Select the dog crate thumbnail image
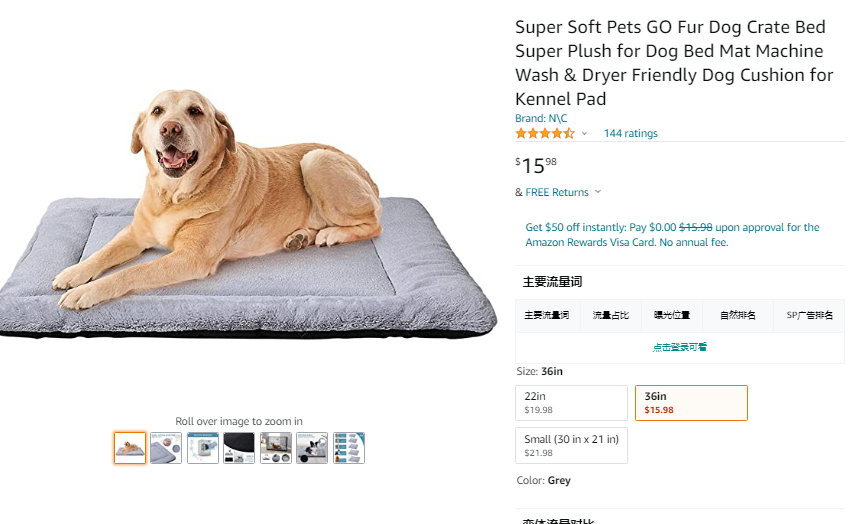 tap(276, 448)
